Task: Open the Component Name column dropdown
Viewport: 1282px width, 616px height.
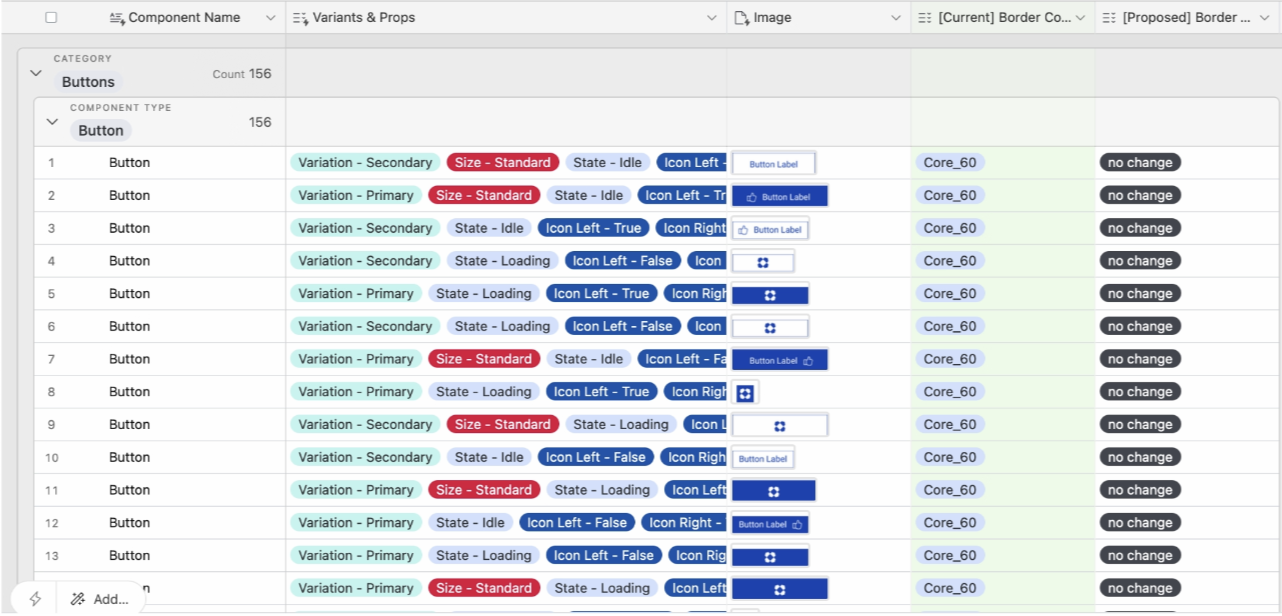Action: coord(270,18)
